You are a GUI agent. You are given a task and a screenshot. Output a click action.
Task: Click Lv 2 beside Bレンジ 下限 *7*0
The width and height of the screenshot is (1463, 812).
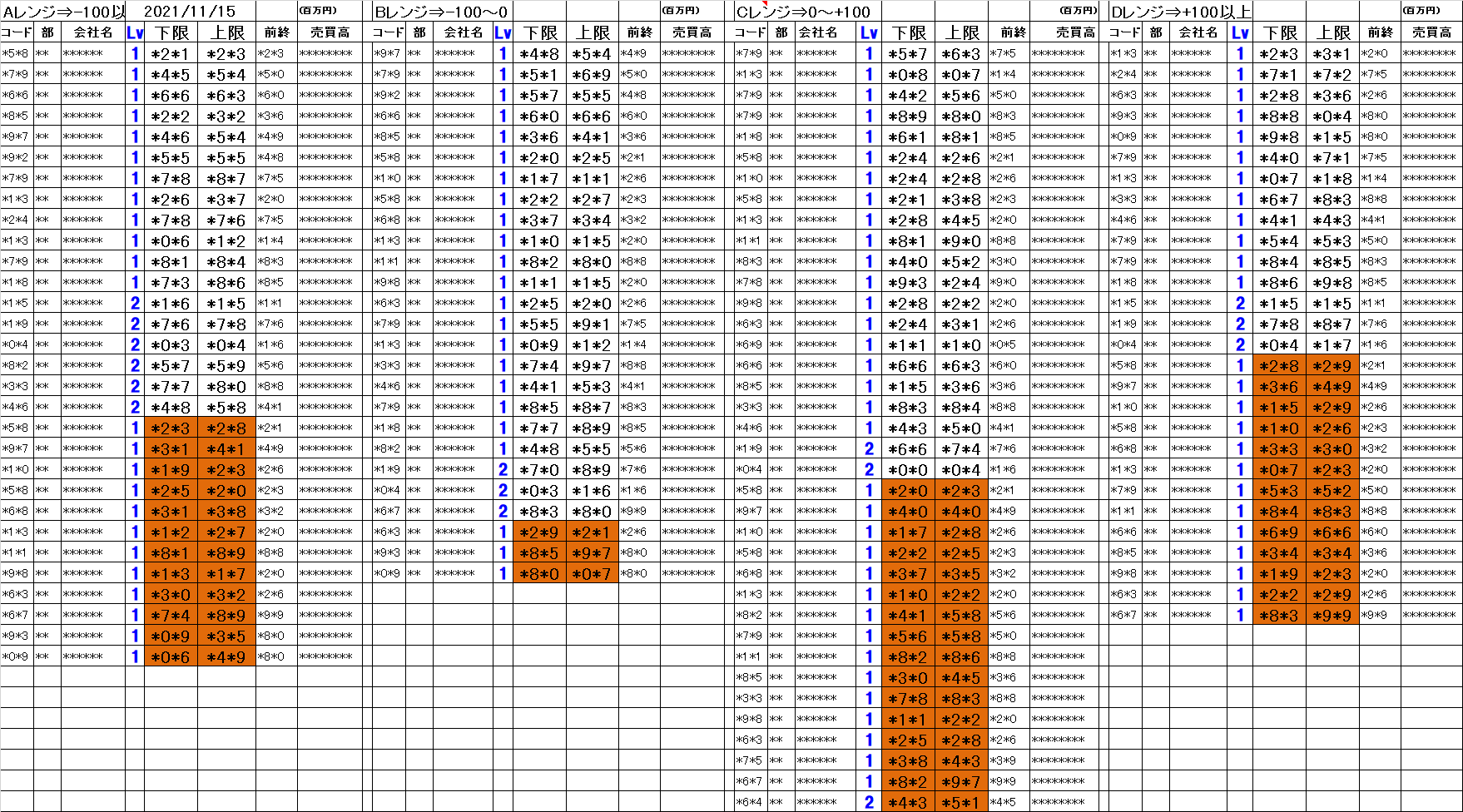503,469
